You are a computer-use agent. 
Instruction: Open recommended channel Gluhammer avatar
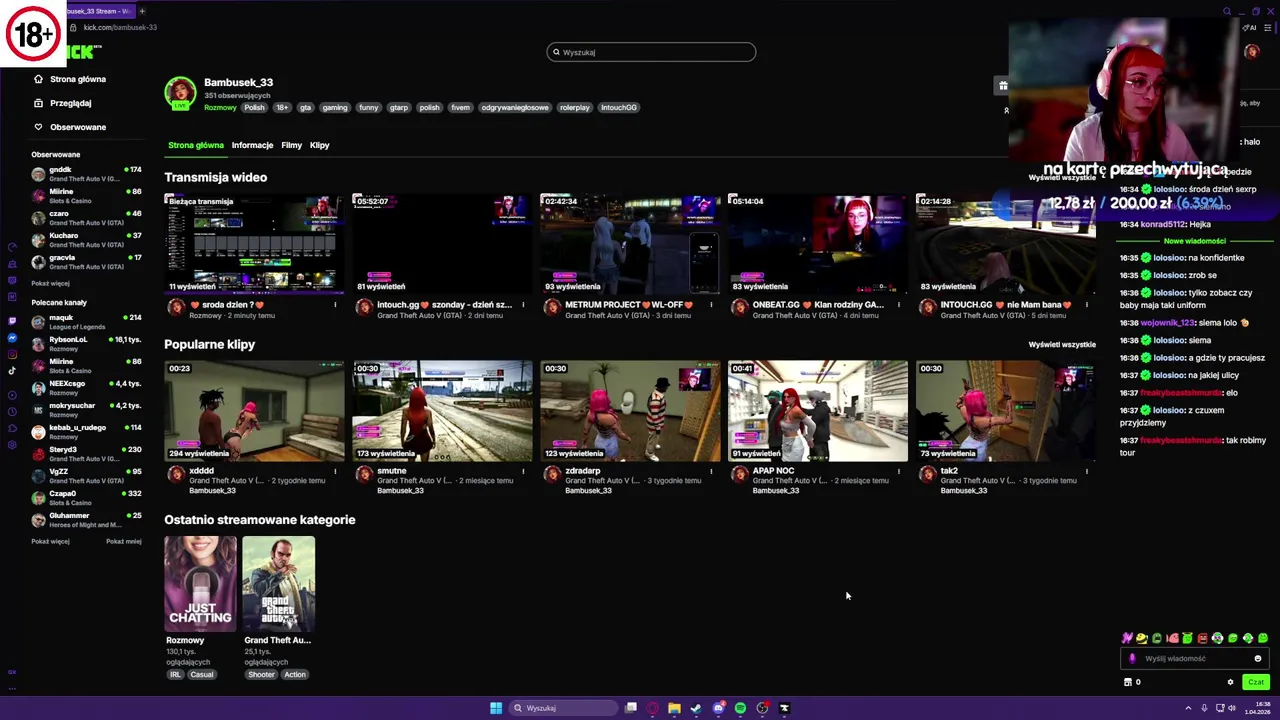point(38,520)
